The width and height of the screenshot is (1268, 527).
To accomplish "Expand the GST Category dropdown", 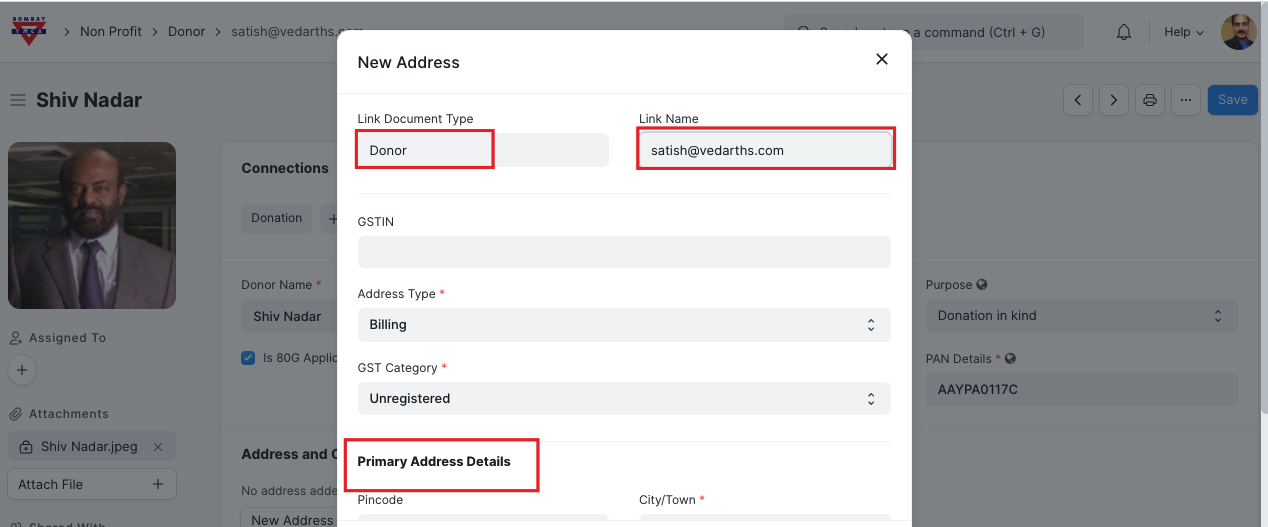I will (624, 399).
